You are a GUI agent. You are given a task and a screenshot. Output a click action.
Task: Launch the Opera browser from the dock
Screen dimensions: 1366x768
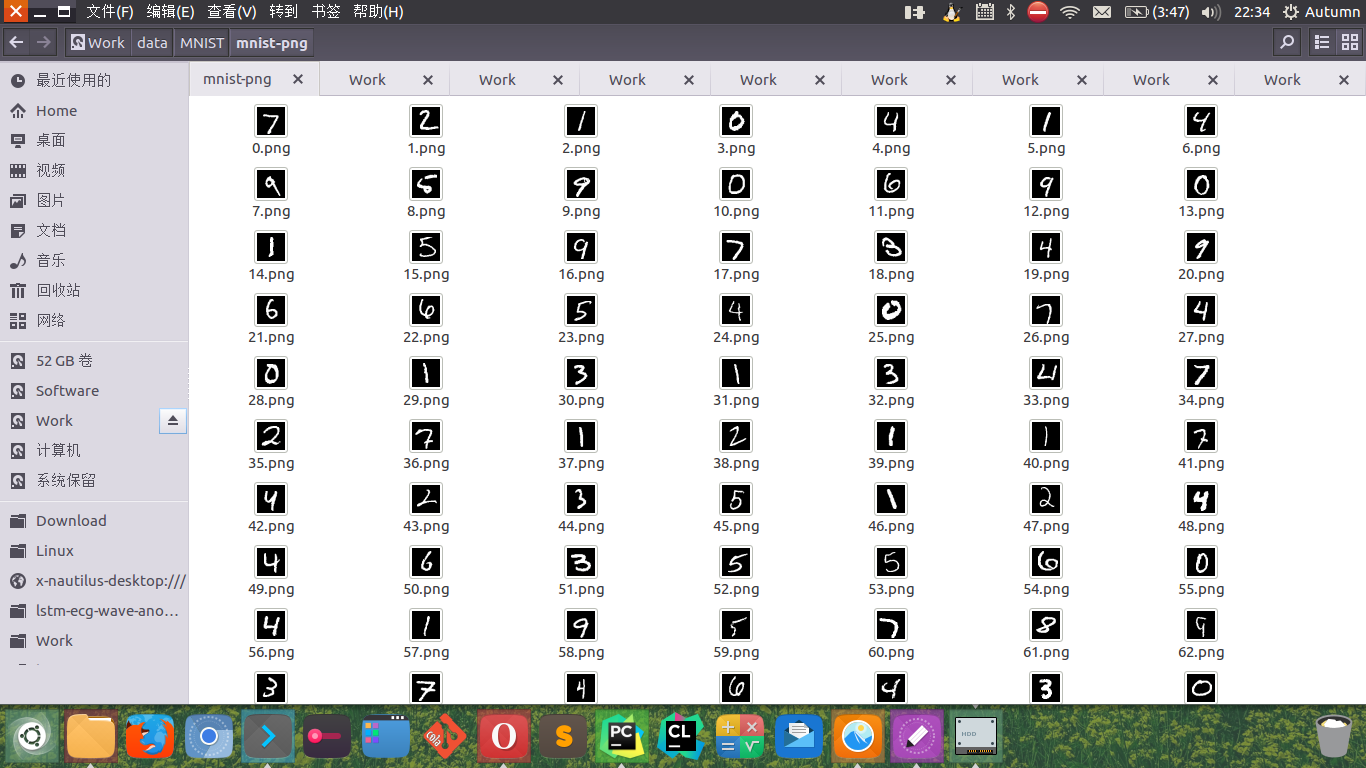[x=504, y=738]
